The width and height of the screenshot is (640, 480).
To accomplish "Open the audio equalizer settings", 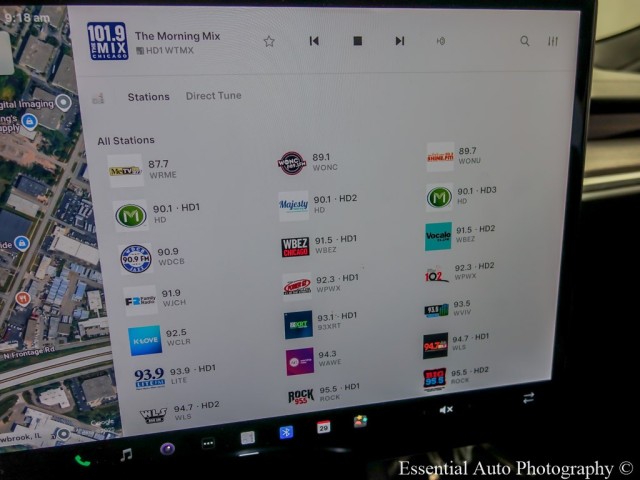I will tap(553, 42).
